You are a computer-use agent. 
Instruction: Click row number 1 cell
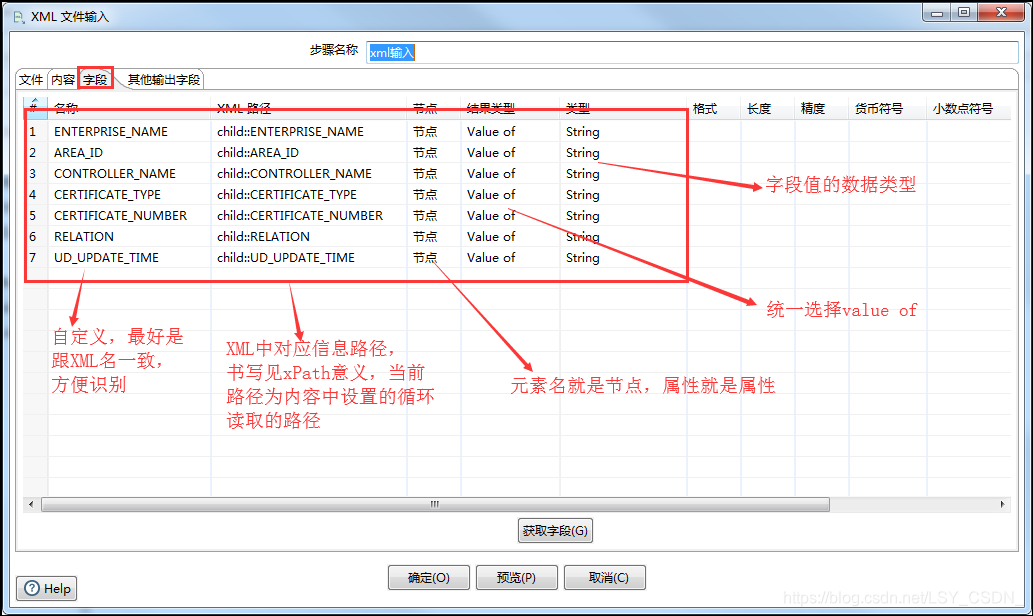coord(36,132)
